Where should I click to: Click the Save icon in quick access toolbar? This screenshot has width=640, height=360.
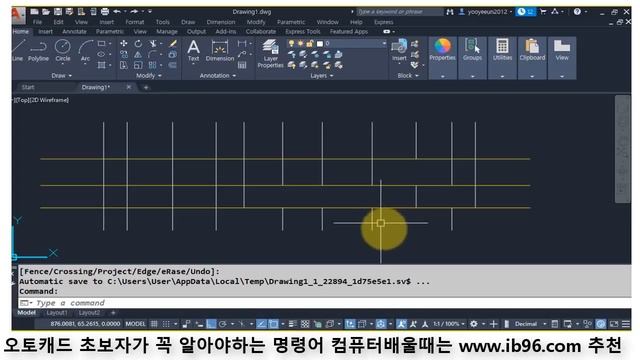pos(58,12)
